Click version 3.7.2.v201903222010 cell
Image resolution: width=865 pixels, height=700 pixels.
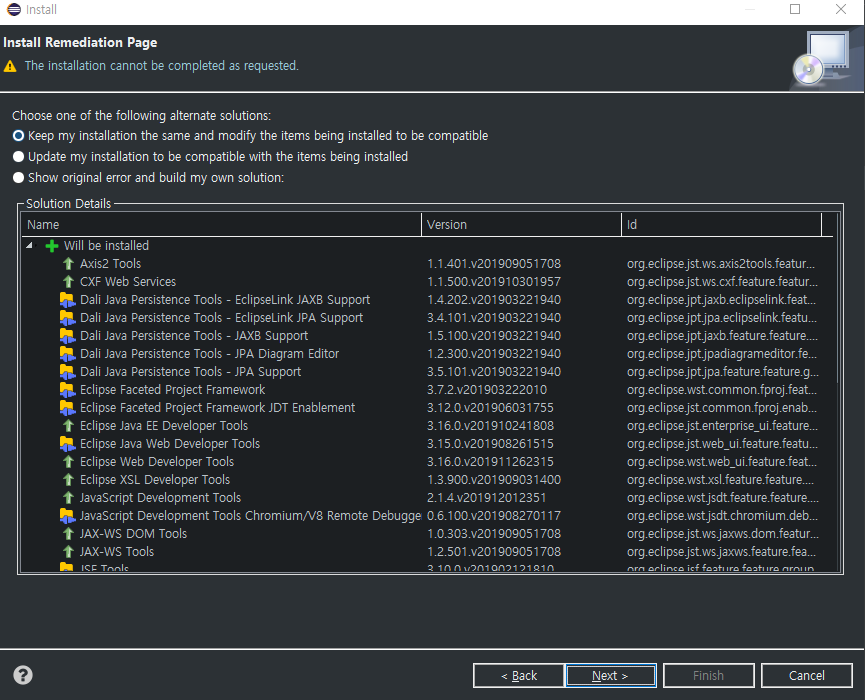click(x=487, y=390)
